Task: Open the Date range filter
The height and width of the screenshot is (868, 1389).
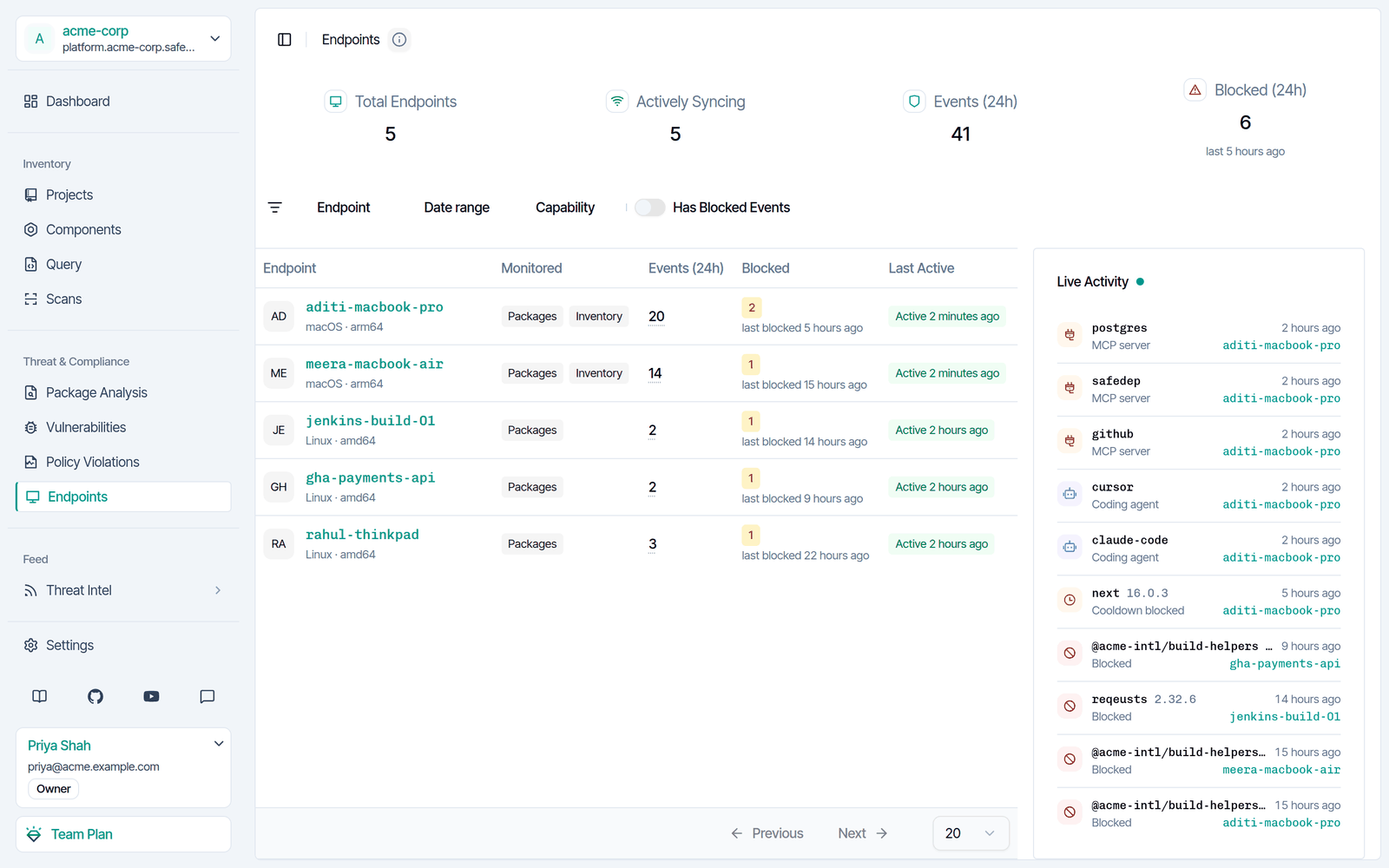Action: click(457, 207)
